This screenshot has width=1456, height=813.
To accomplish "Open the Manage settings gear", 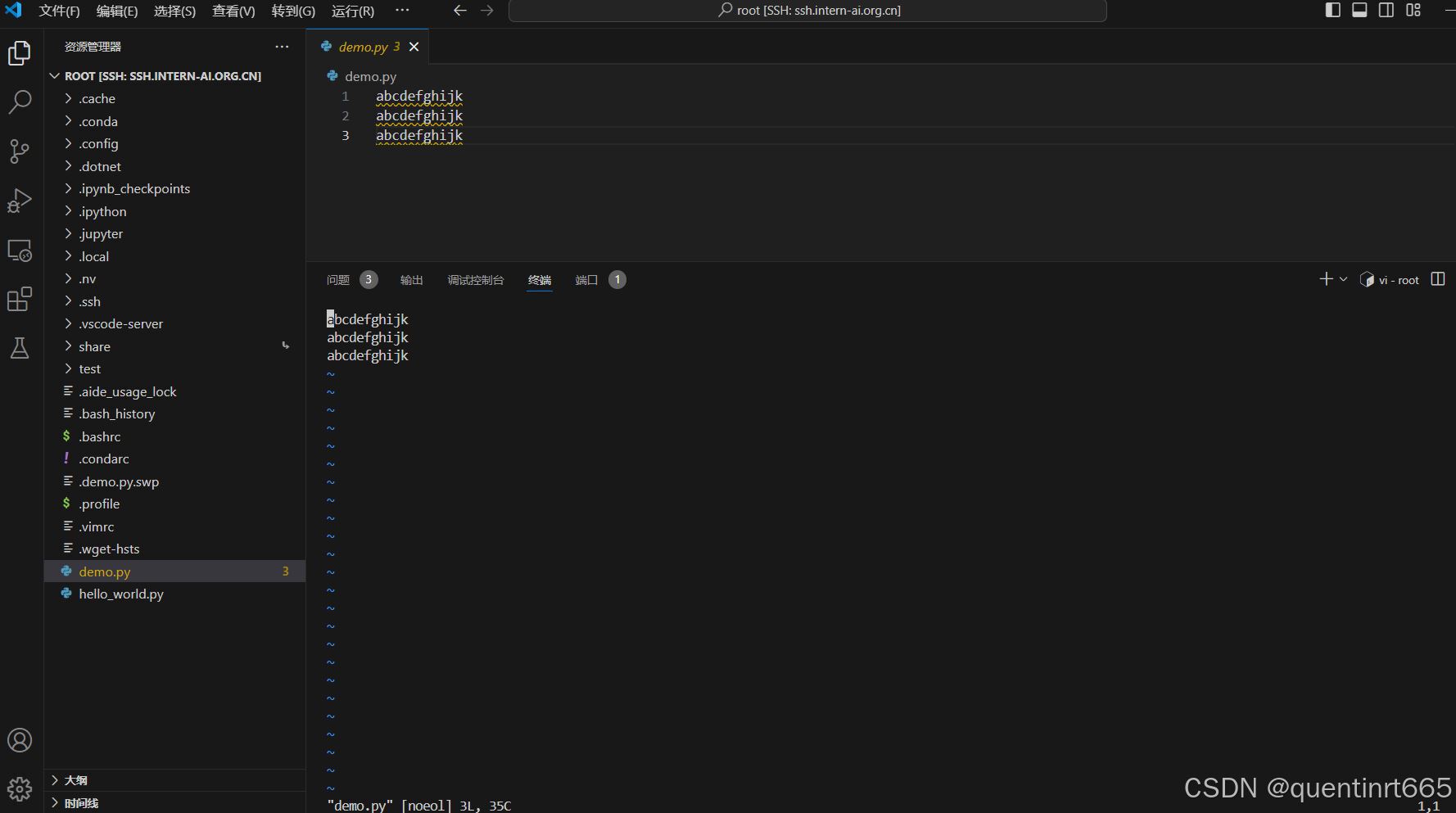I will coord(20,788).
